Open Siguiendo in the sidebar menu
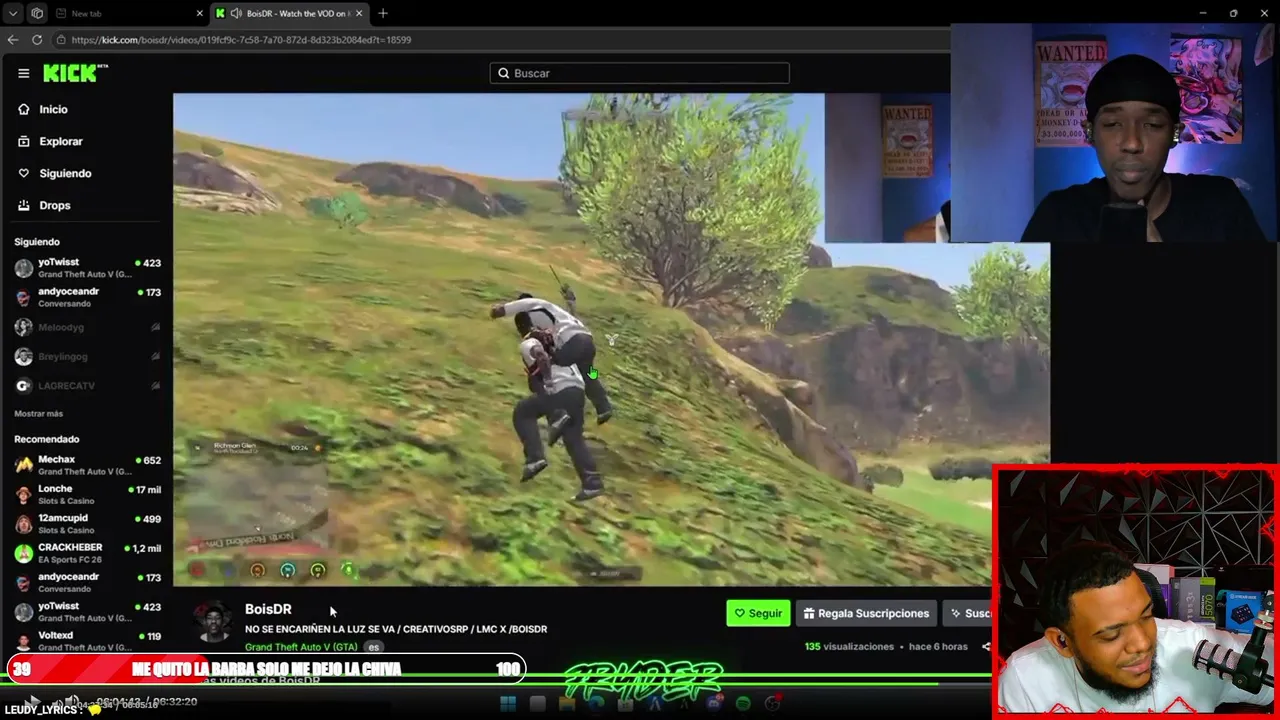This screenshot has width=1280, height=720. [x=65, y=173]
